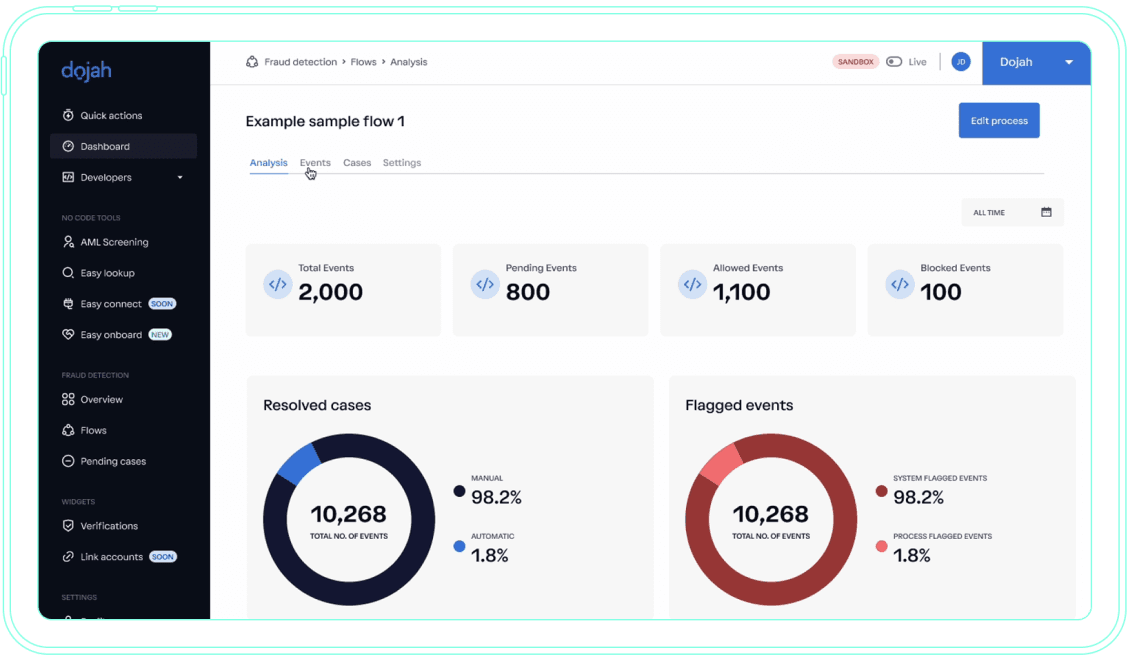Open Pending cases in sidebar
This screenshot has height=657, width=1128.
(x=113, y=461)
